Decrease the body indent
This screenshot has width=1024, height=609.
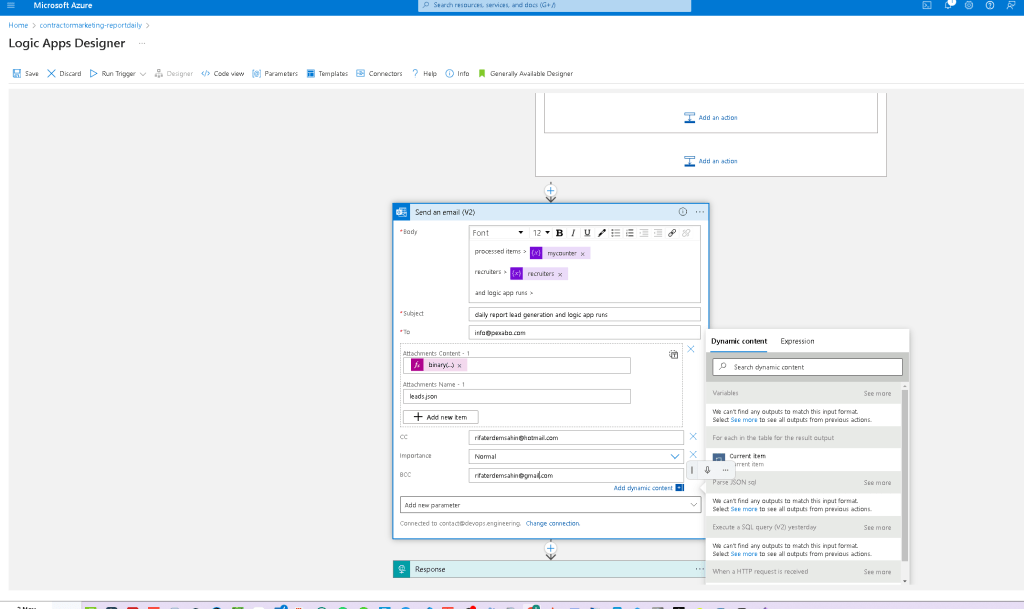(644, 233)
